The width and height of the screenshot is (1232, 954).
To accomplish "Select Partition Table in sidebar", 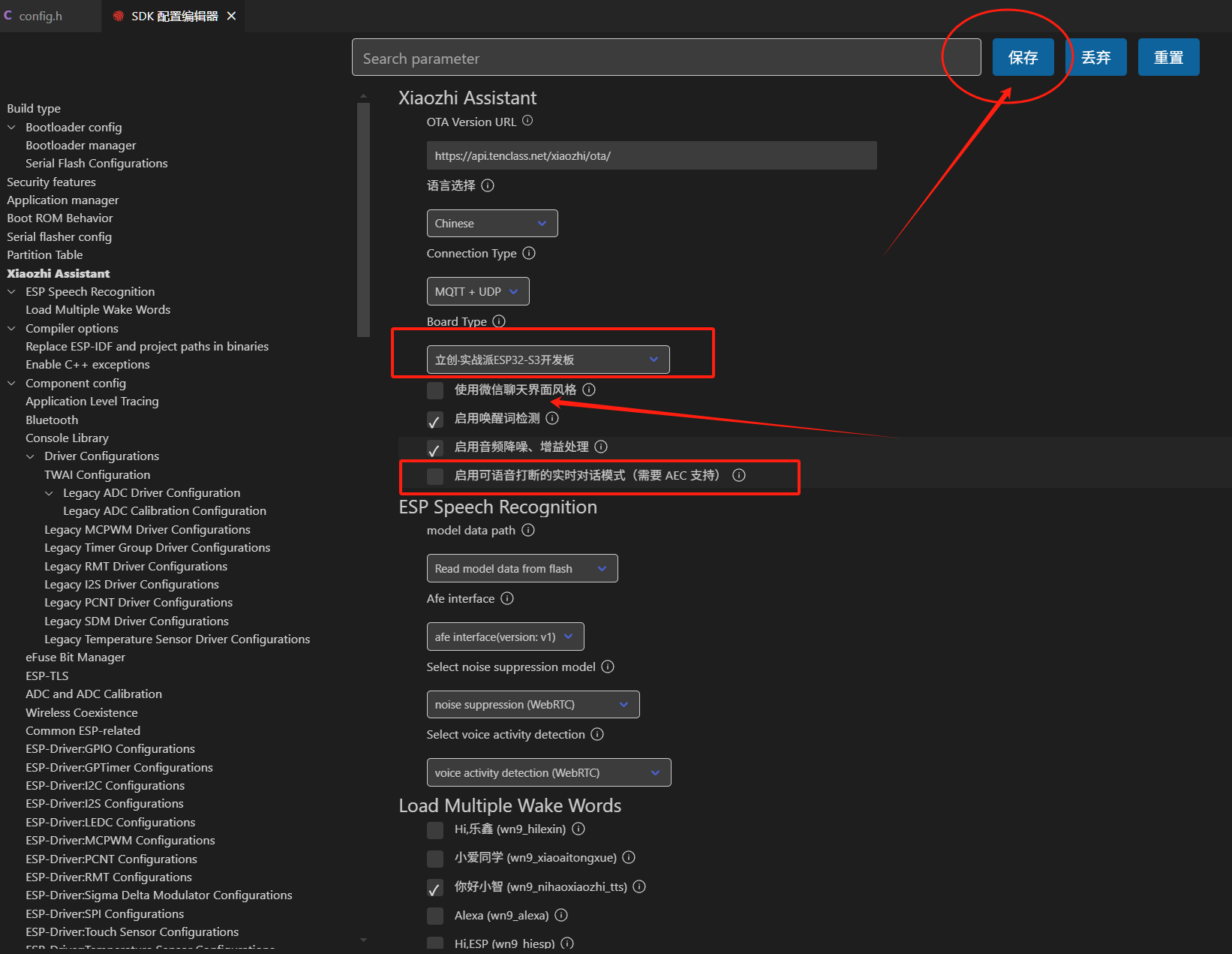I will tap(45, 255).
